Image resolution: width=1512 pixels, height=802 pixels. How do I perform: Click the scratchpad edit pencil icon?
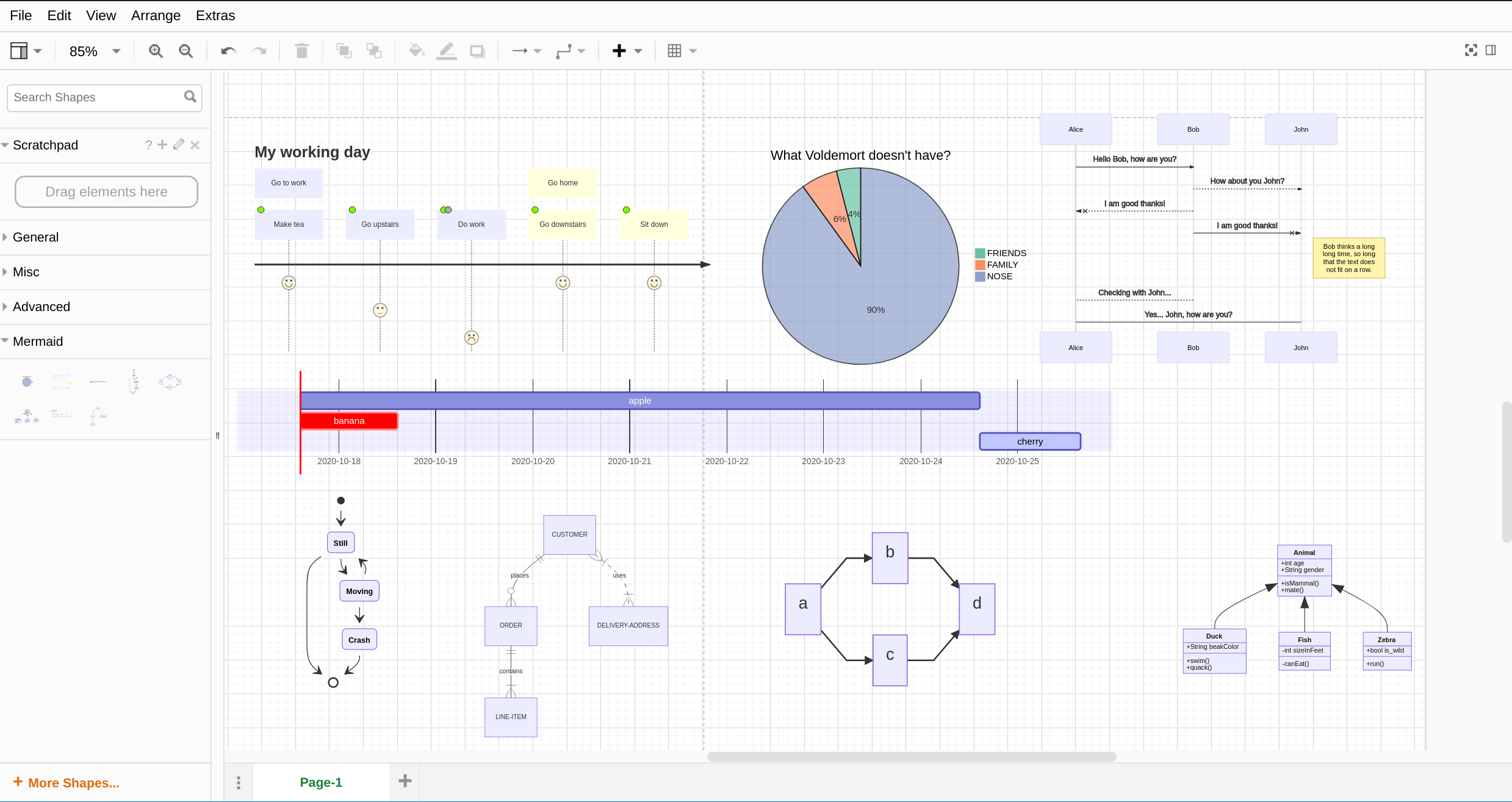(179, 145)
